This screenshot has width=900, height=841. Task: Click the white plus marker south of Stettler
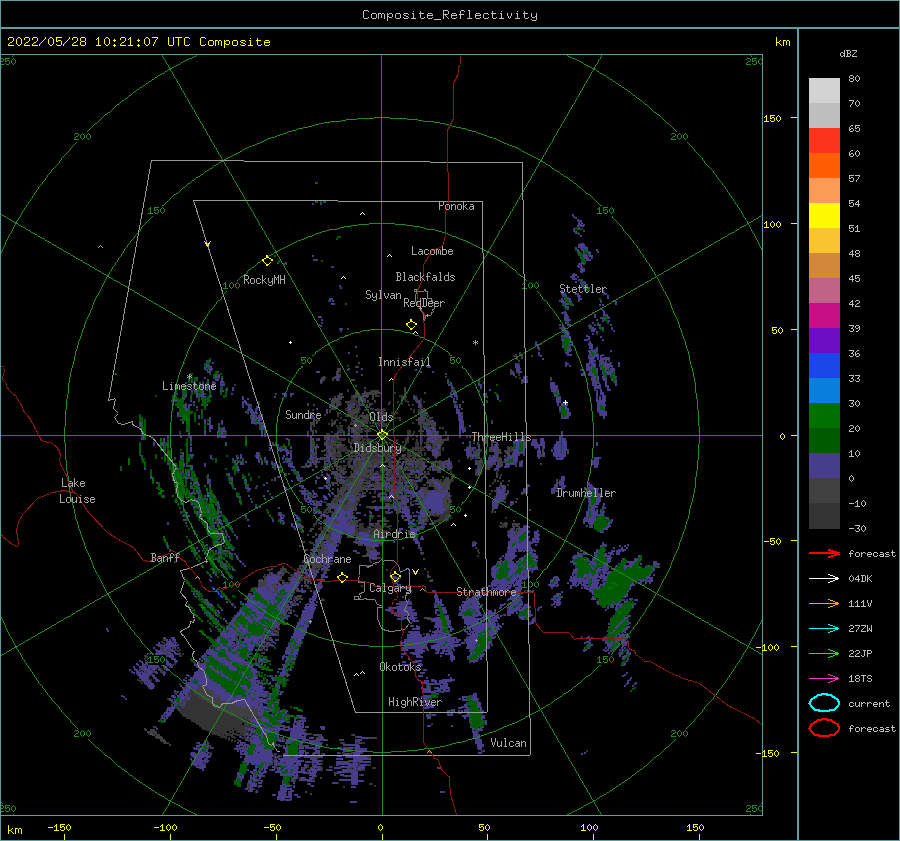pyautogui.click(x=565, y=402)
